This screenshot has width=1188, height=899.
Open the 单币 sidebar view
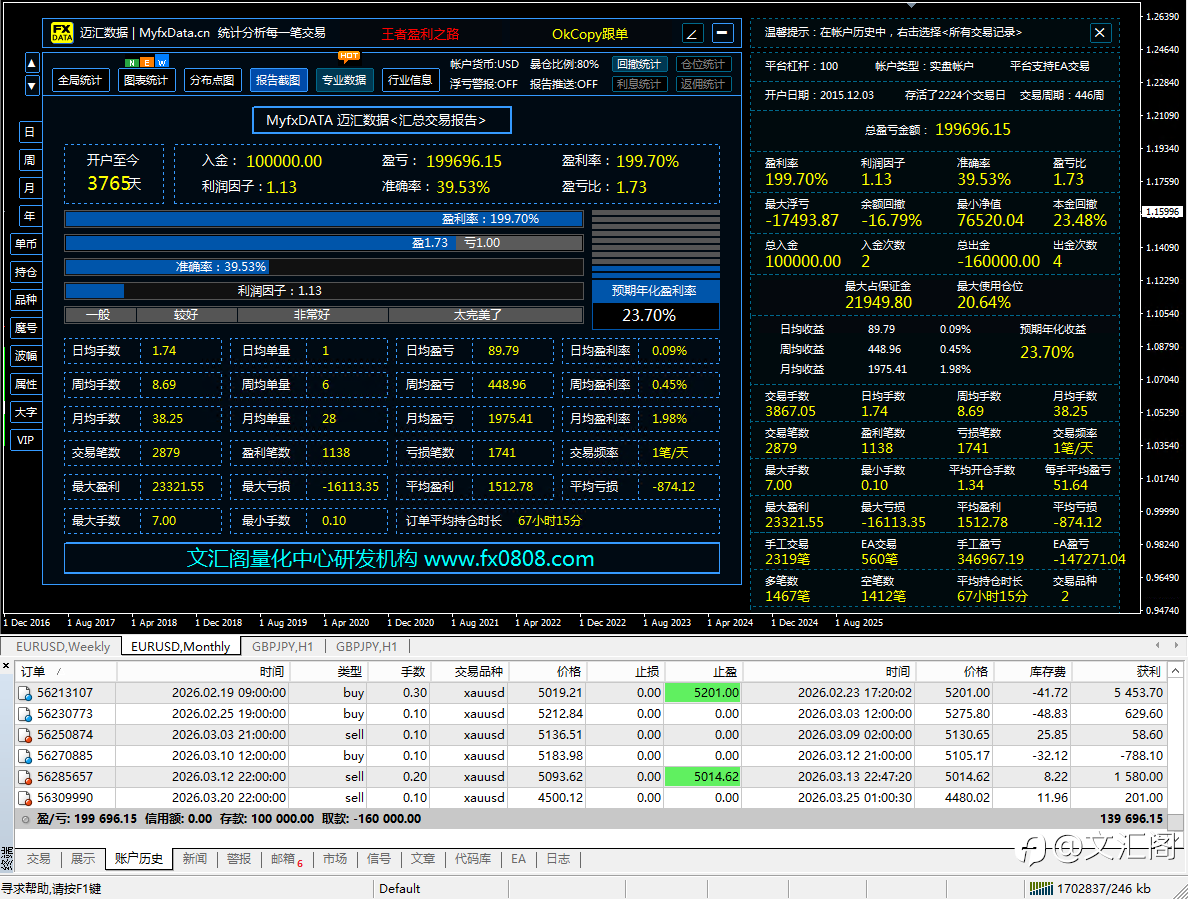[x=26, y=244]
